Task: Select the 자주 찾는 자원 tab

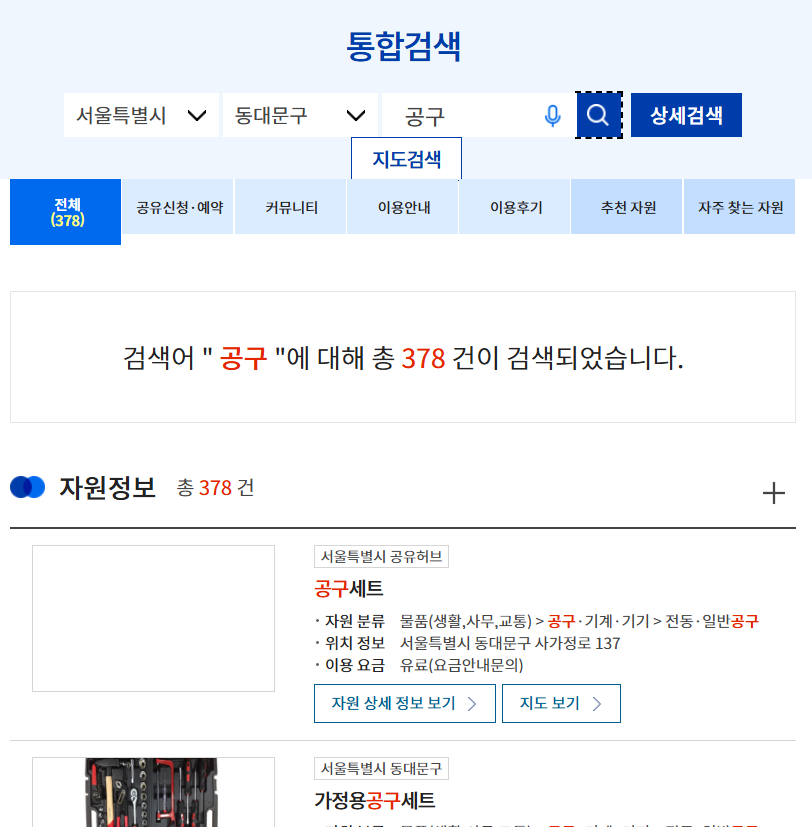Action: click(739, 206)
